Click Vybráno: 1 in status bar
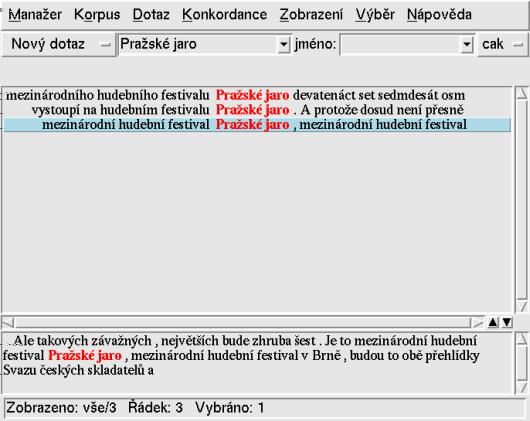 pyautogui.click(x=230, y=408)
